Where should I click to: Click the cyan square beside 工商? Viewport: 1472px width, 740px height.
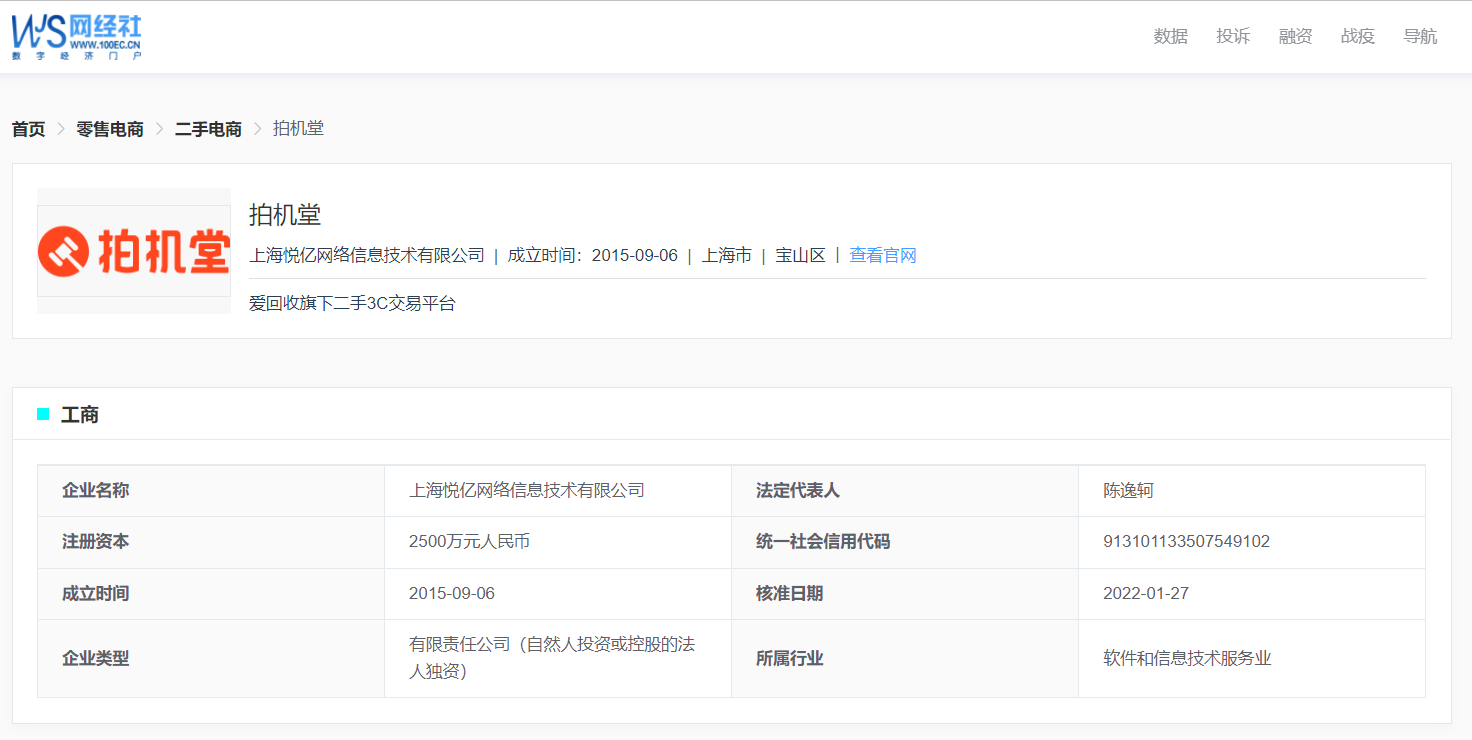pos(43,414)
